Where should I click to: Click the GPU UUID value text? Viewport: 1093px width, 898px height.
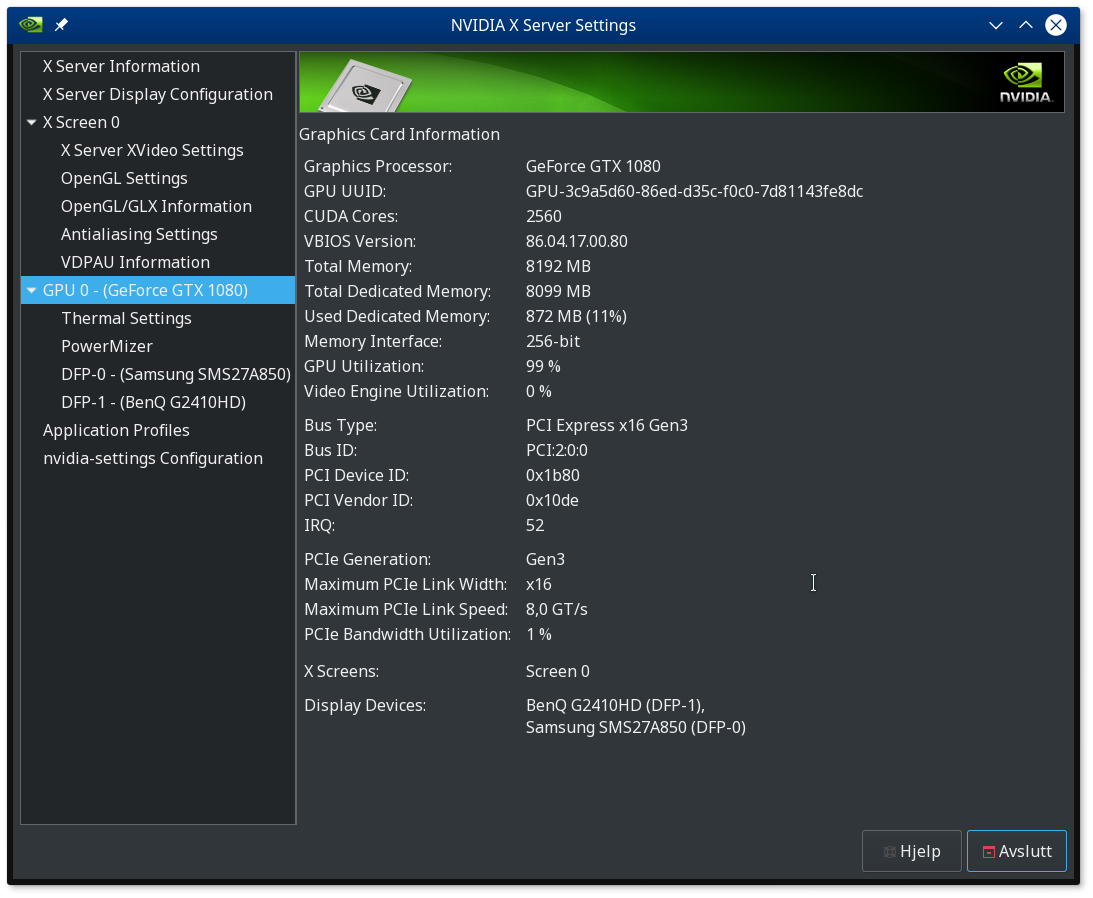pos(694,191)
